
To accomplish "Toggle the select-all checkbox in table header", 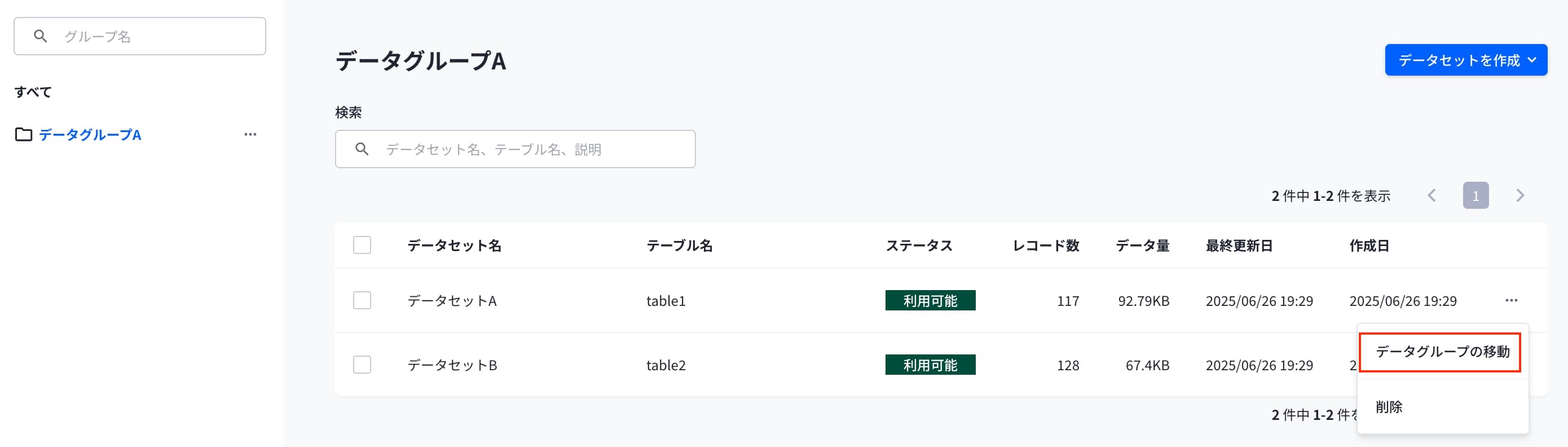I will (x=362, y=246).
